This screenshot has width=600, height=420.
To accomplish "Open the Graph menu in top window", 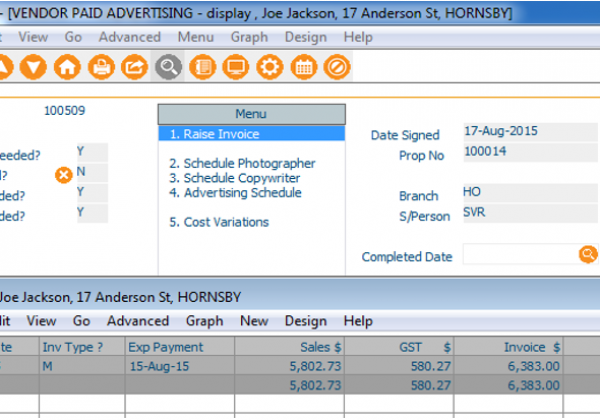I will click(x=249, y=37).
